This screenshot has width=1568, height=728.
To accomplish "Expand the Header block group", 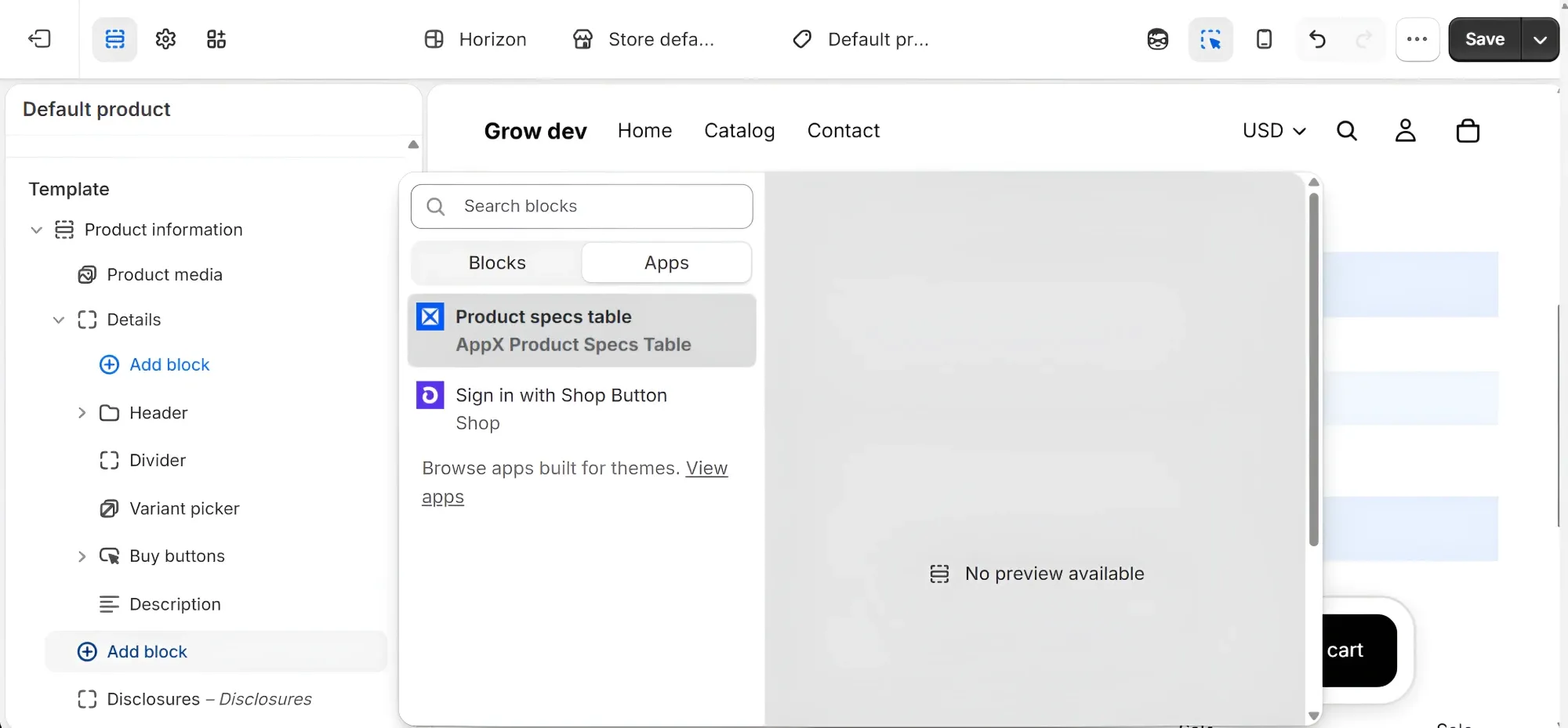I will coord(82,413).
